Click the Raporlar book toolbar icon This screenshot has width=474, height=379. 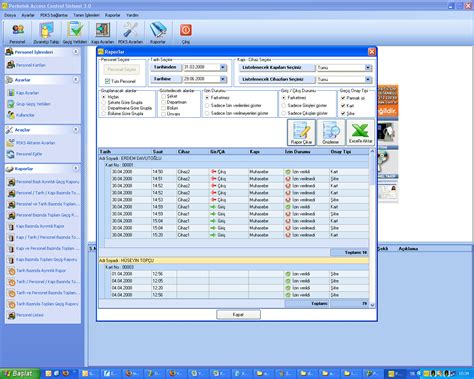pyautogui.click(x=158, y=33)
